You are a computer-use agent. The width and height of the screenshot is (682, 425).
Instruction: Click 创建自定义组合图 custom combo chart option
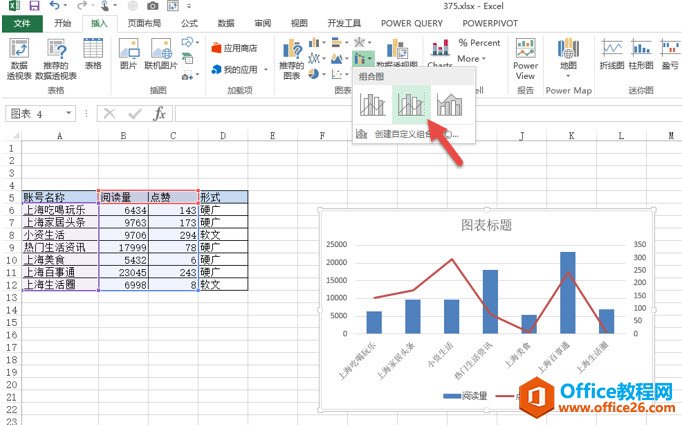413,133
